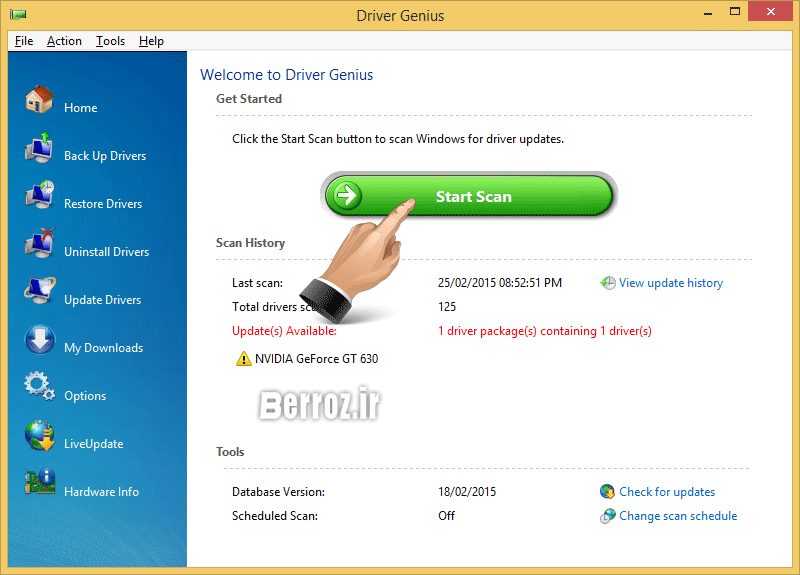
Task: Click the Uninstall Drivers red-X icon
Action: tap(39, 243)
